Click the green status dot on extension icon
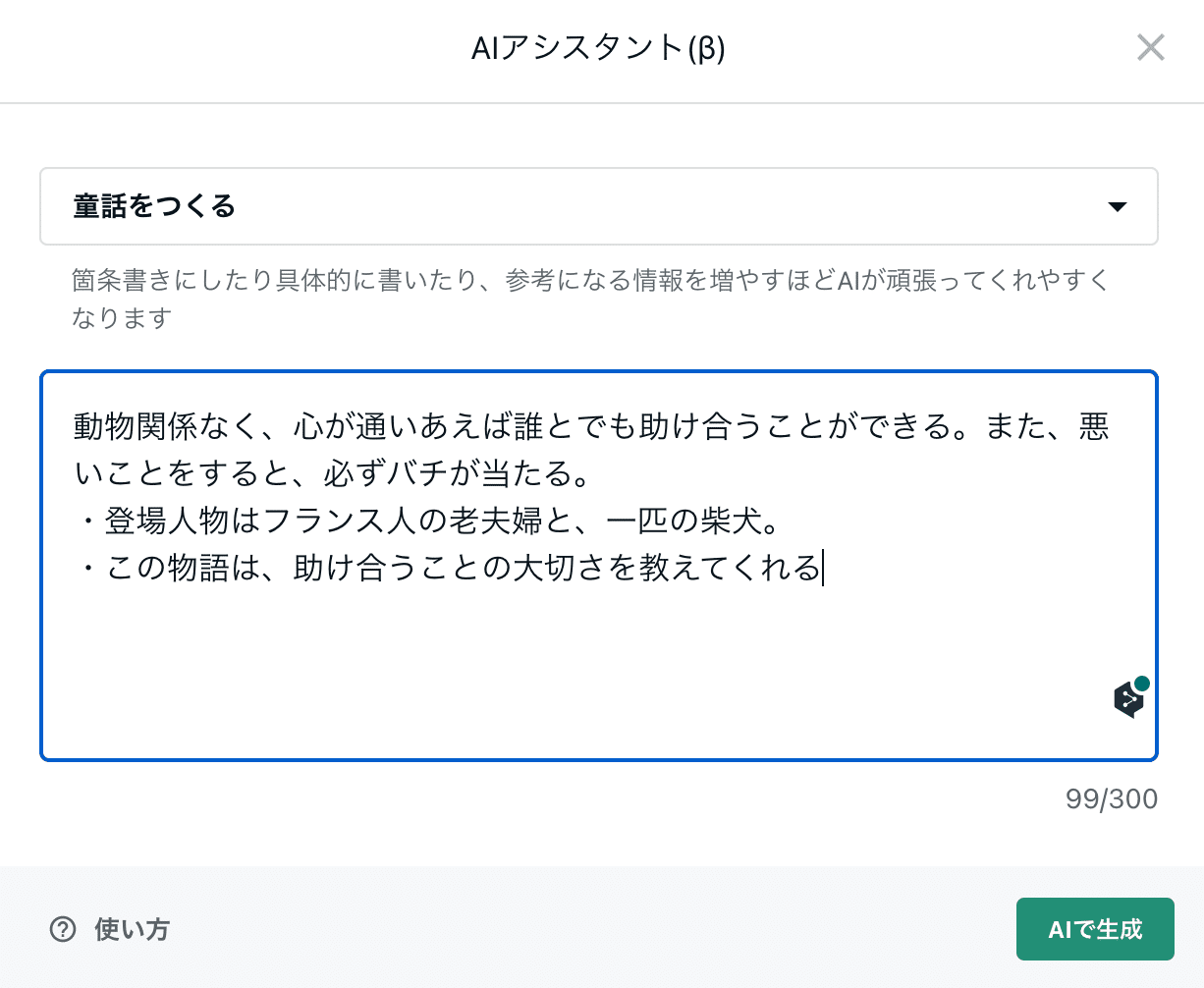1204x988 pixels. [1141, 684]
